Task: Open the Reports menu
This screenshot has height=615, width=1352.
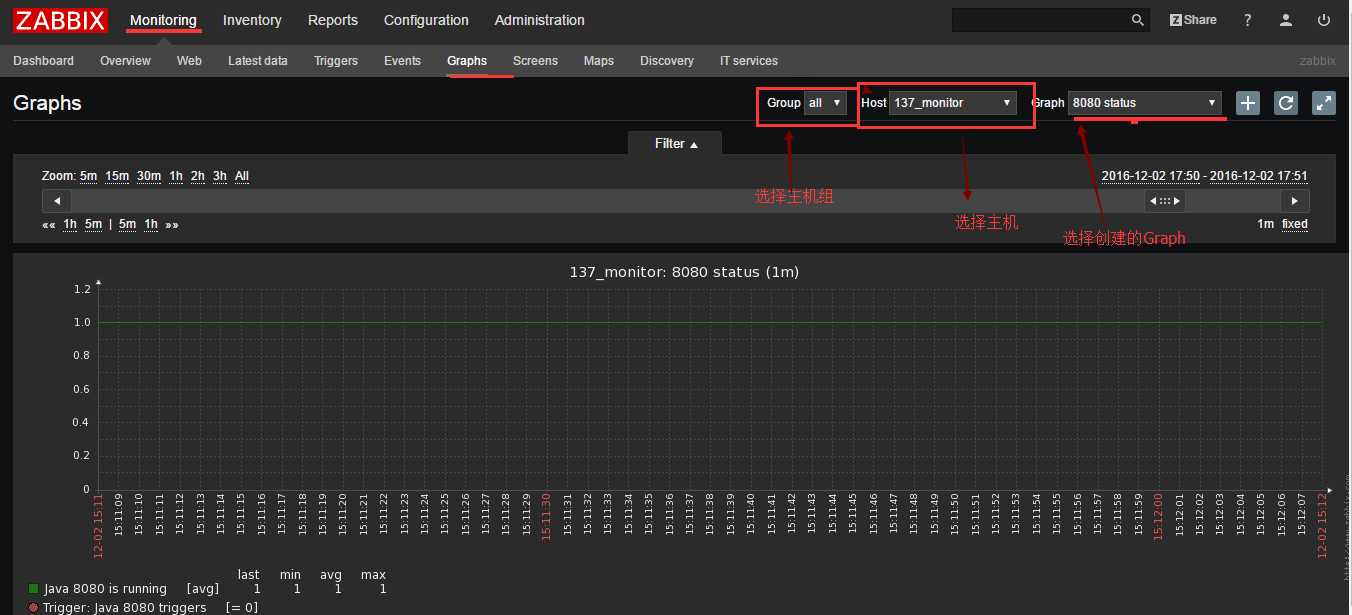Action: point(333,20)
